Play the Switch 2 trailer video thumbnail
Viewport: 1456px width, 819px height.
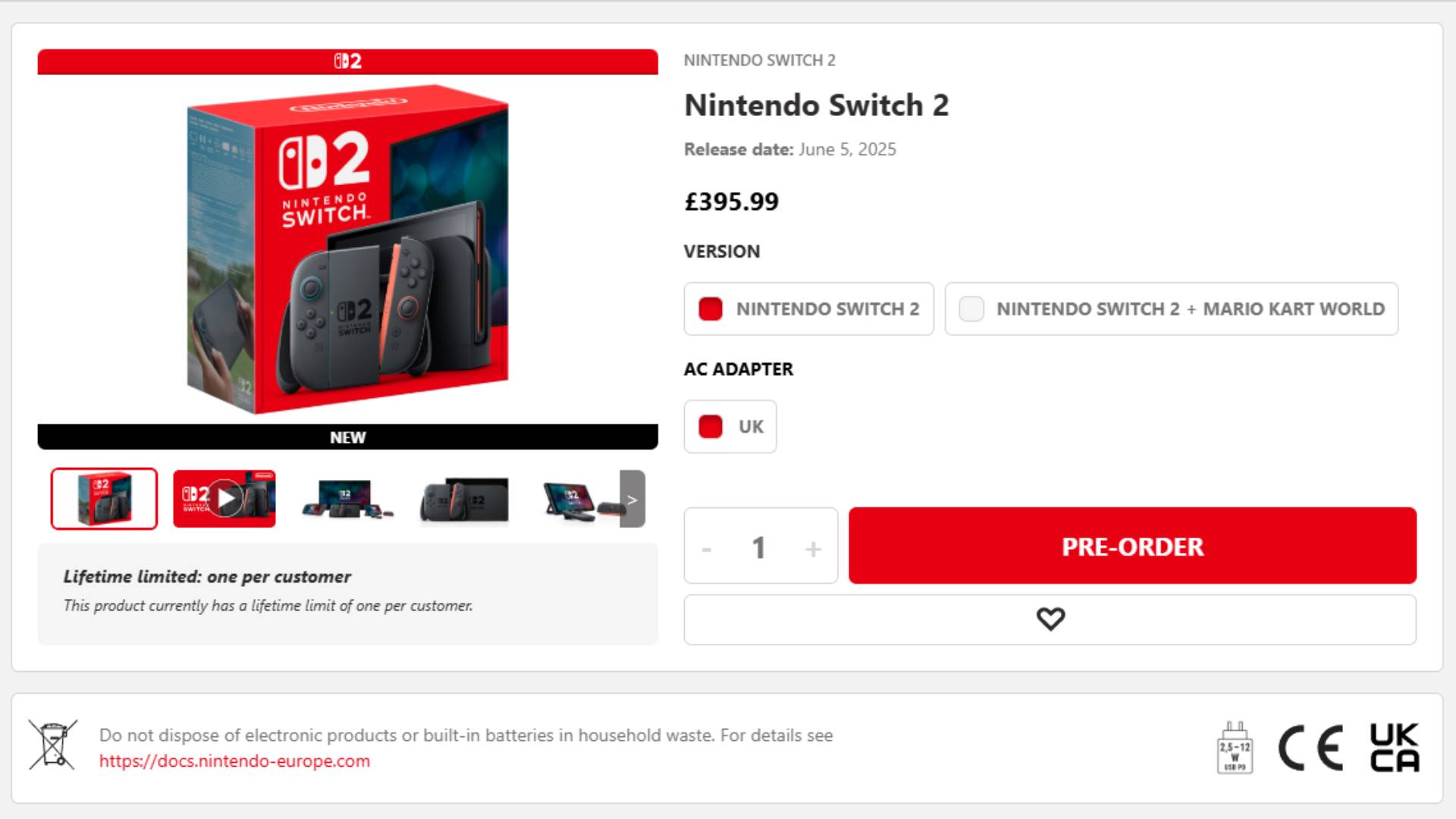coord(224,499)
